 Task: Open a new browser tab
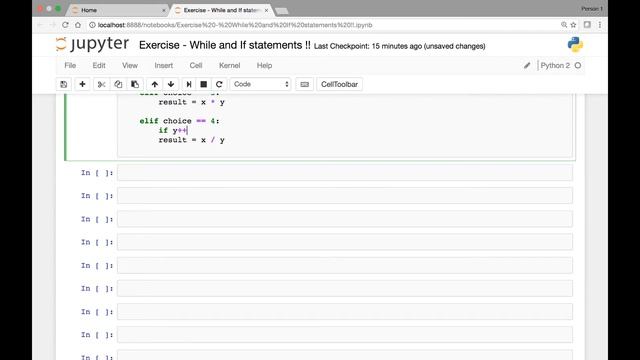[x=282, y=11]
